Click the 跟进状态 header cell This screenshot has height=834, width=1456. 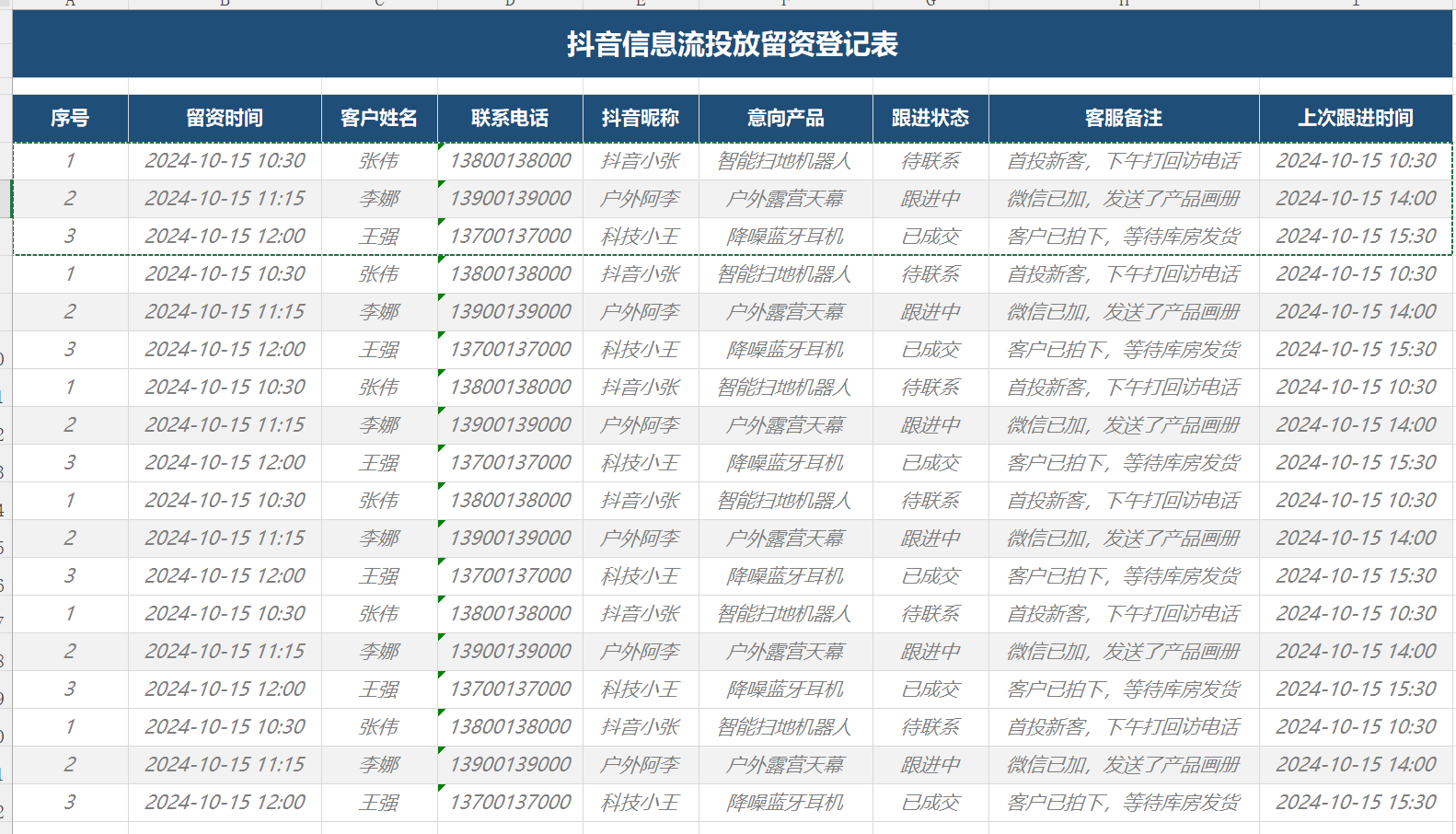click(930, 118)
